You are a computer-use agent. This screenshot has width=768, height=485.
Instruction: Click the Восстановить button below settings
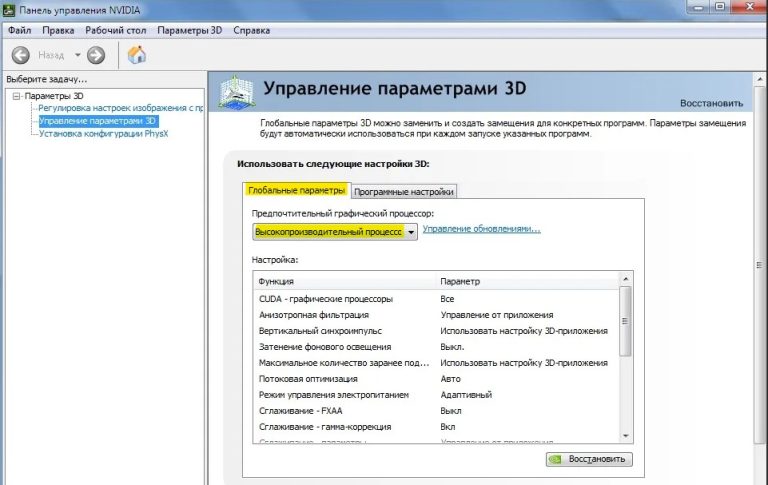point(589,459)
